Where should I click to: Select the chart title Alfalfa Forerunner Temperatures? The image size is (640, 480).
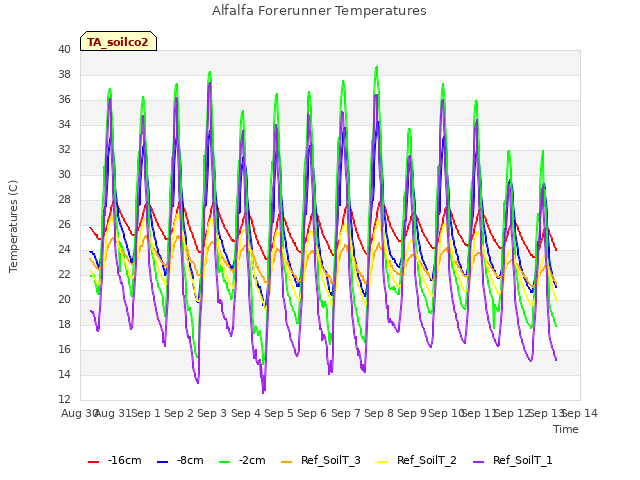point(319,10)
